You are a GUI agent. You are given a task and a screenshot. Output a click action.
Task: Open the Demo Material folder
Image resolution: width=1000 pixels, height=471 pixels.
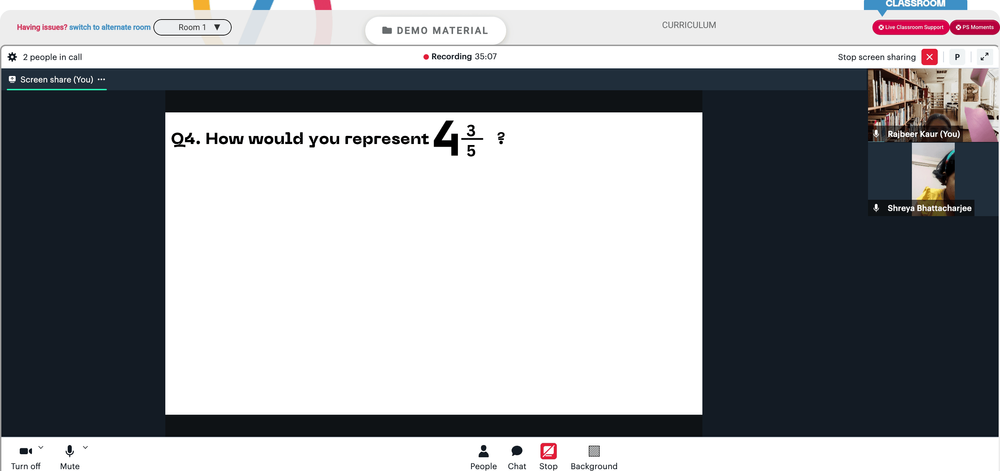435,31
